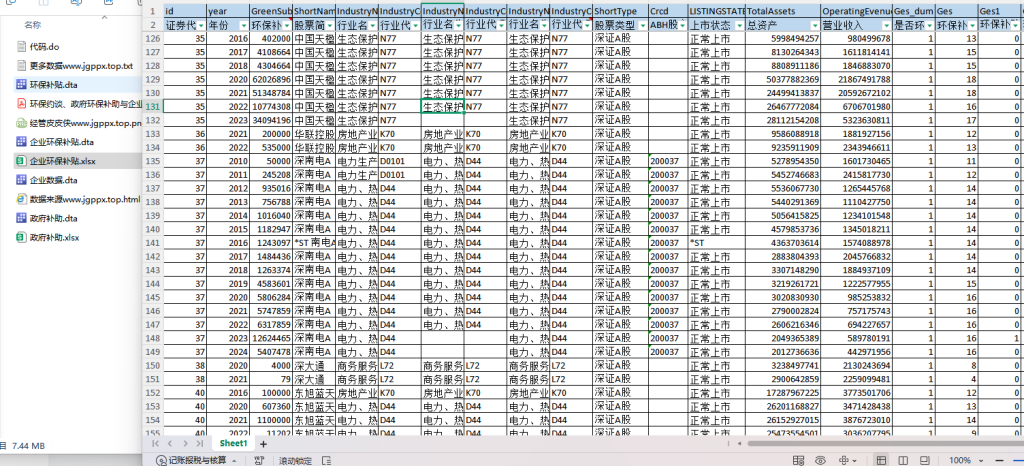1024x466 pixels.
Task: Select 更多数据www.jgppx.top.txt file icon
Action: pyautogui.click(x=22, y=66)
